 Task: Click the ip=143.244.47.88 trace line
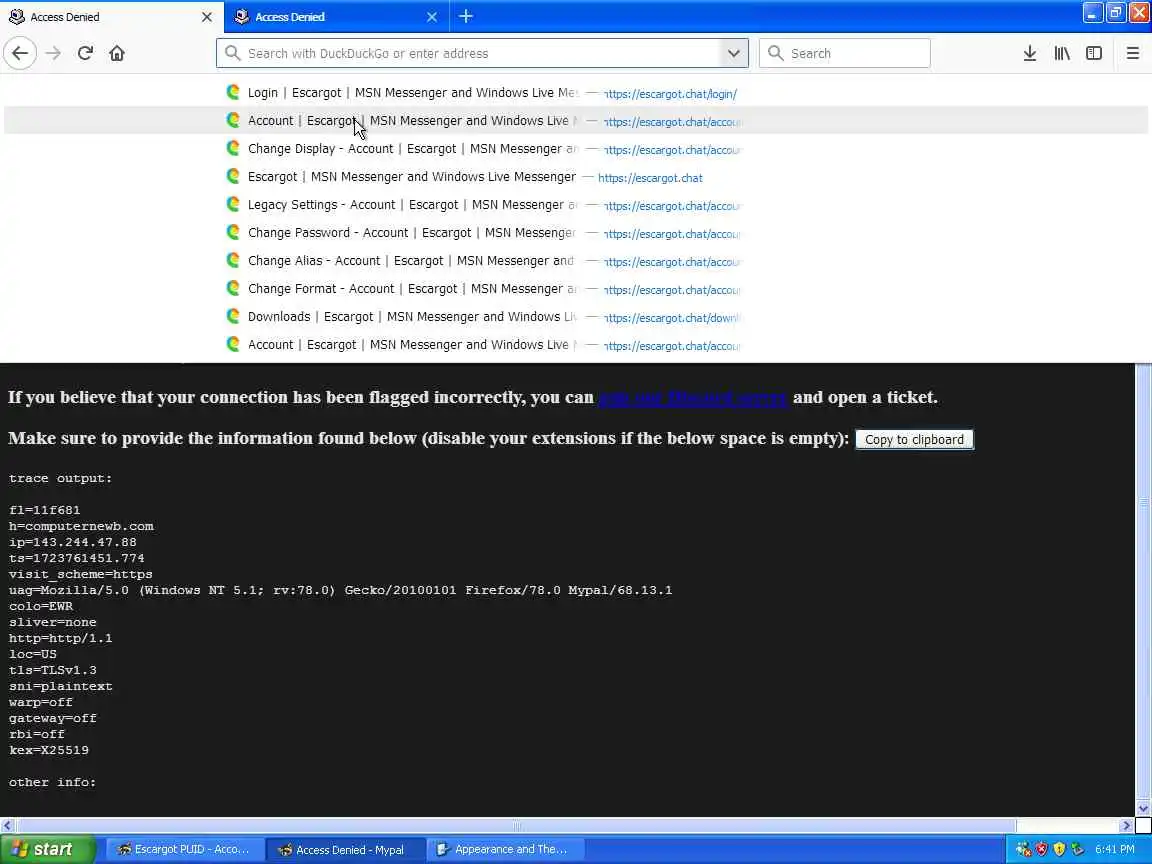(x=73, y=542)
